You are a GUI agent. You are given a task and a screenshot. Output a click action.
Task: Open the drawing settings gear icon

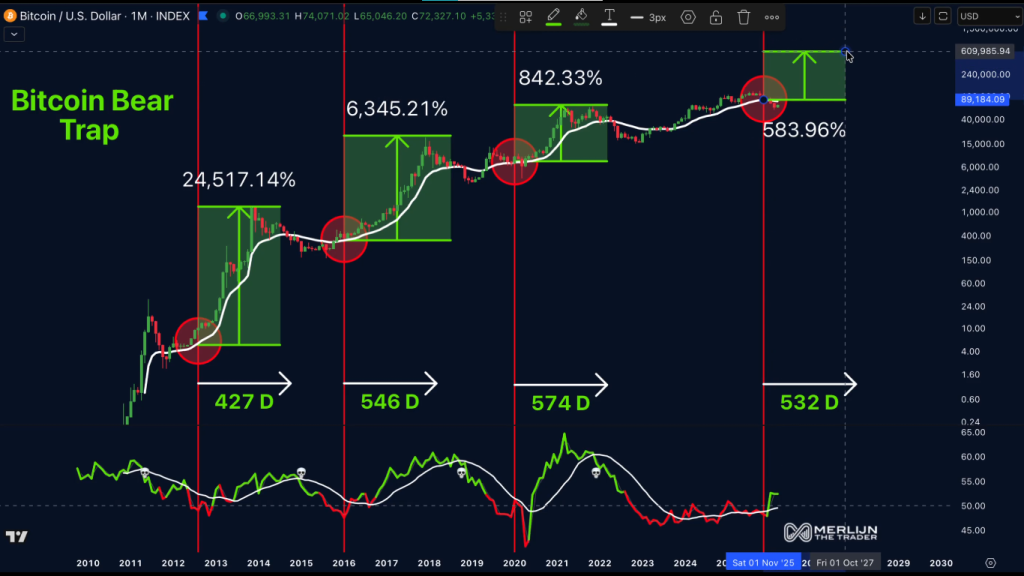click(688, 17)
